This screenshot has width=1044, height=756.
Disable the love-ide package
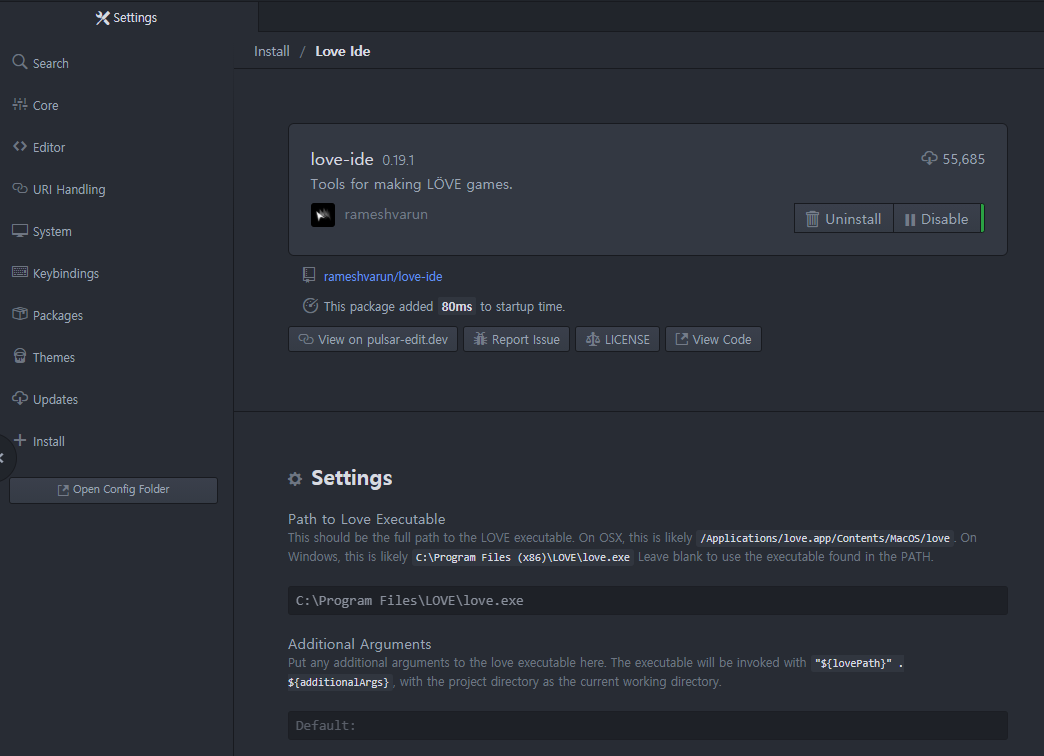tap(937, 218)
